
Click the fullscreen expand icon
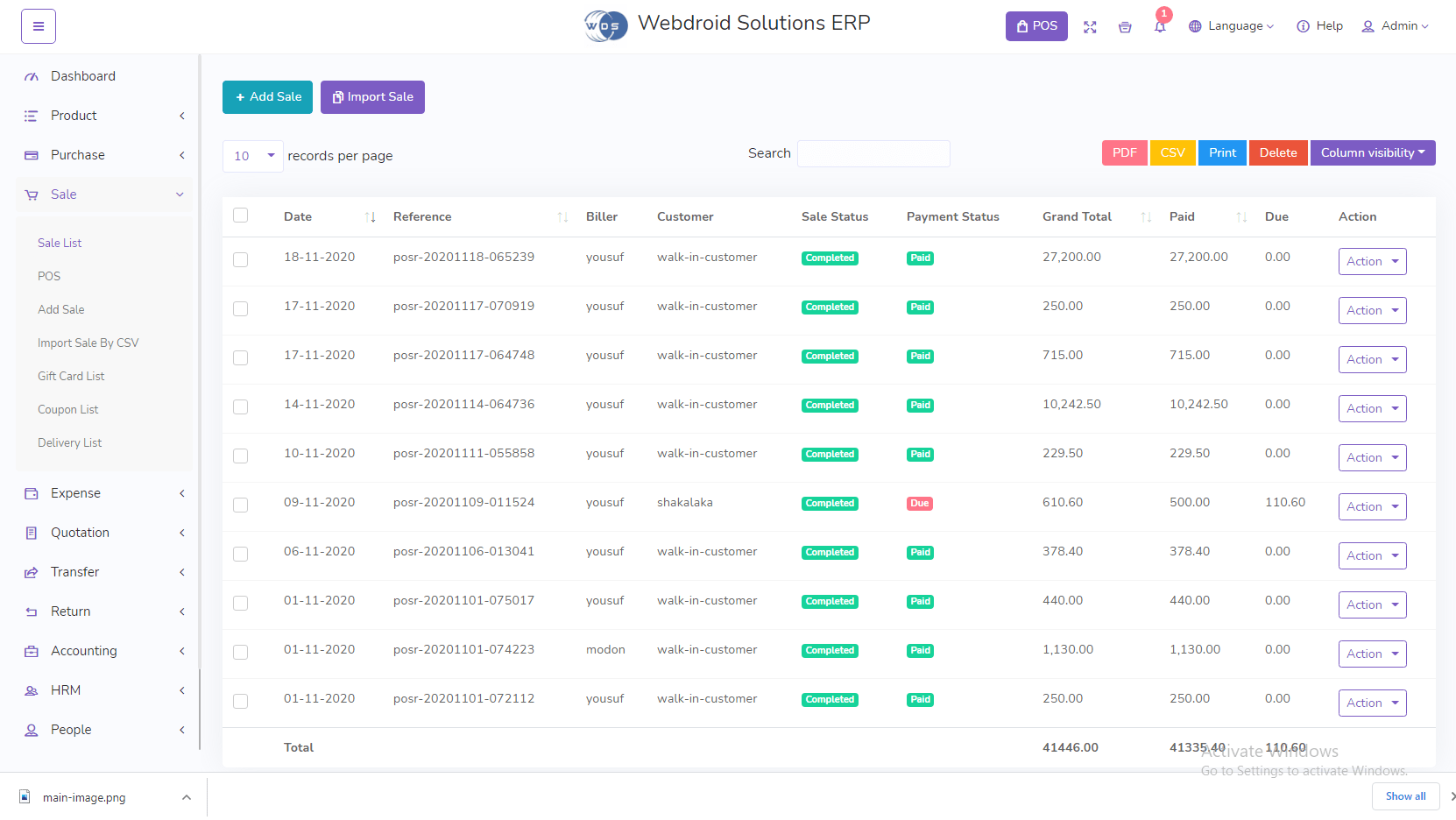pyautogui.click(x=1090, y=27)
